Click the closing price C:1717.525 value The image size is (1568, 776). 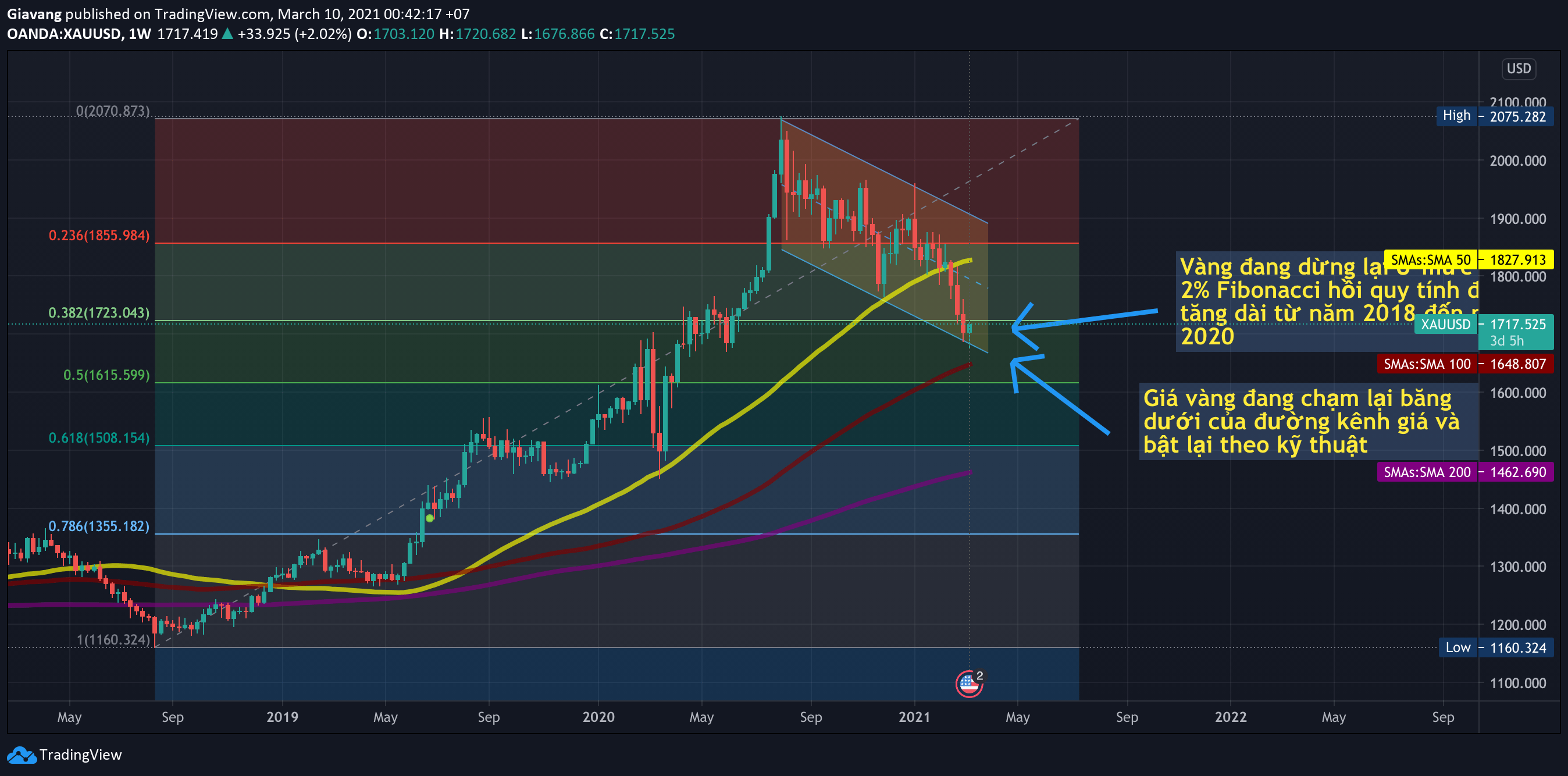pyautogui.click(x=637, y=34)
